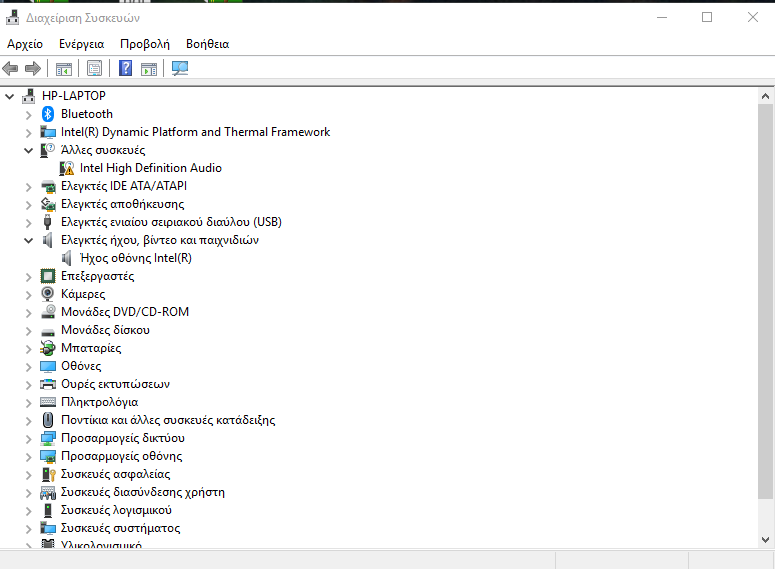Collapse the Άλλες συσκευές category
This screenshot has height=569, width=775.
[28, 150]
